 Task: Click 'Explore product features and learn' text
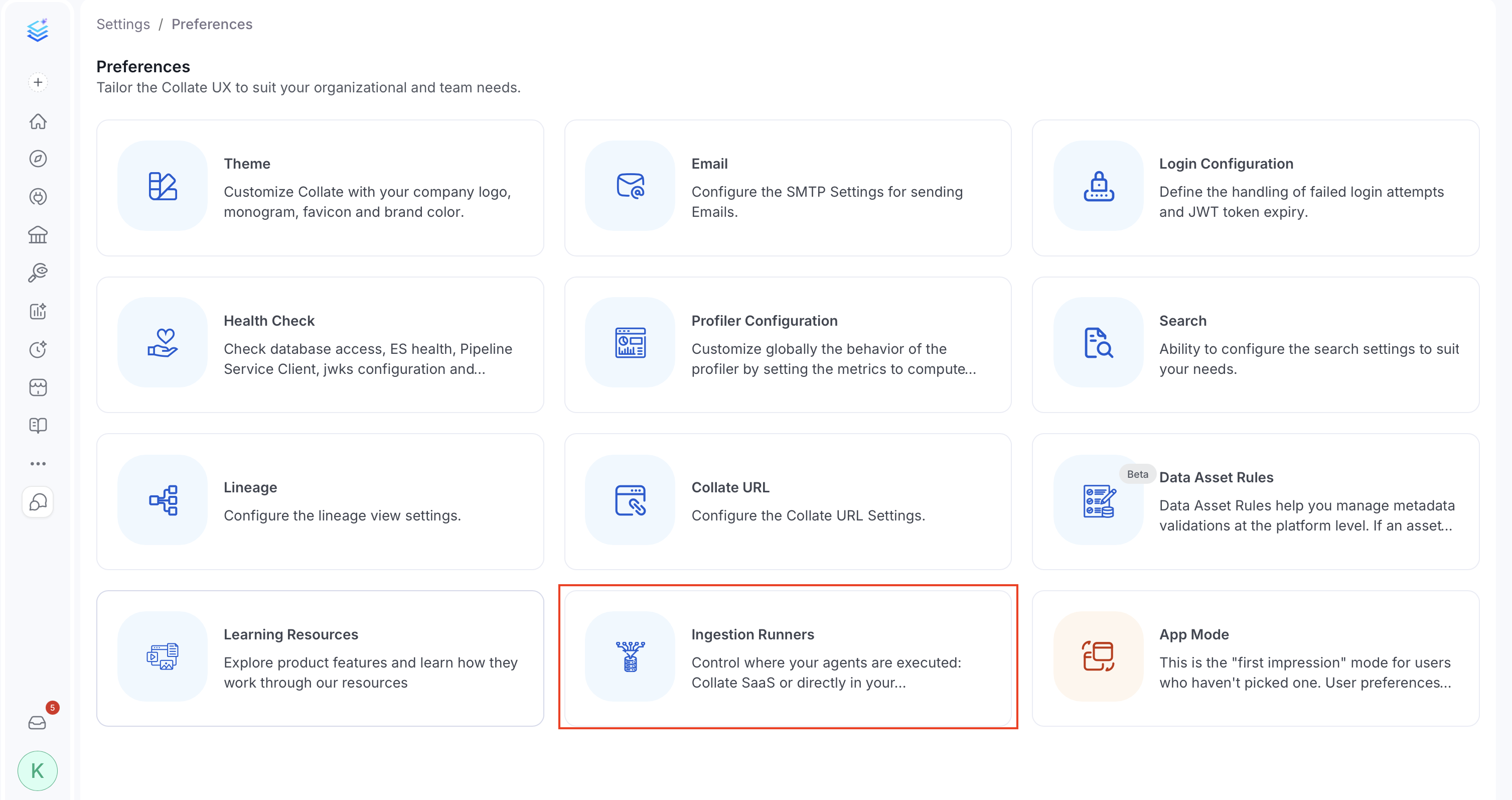pyautogui.click(x=370, y=673)
